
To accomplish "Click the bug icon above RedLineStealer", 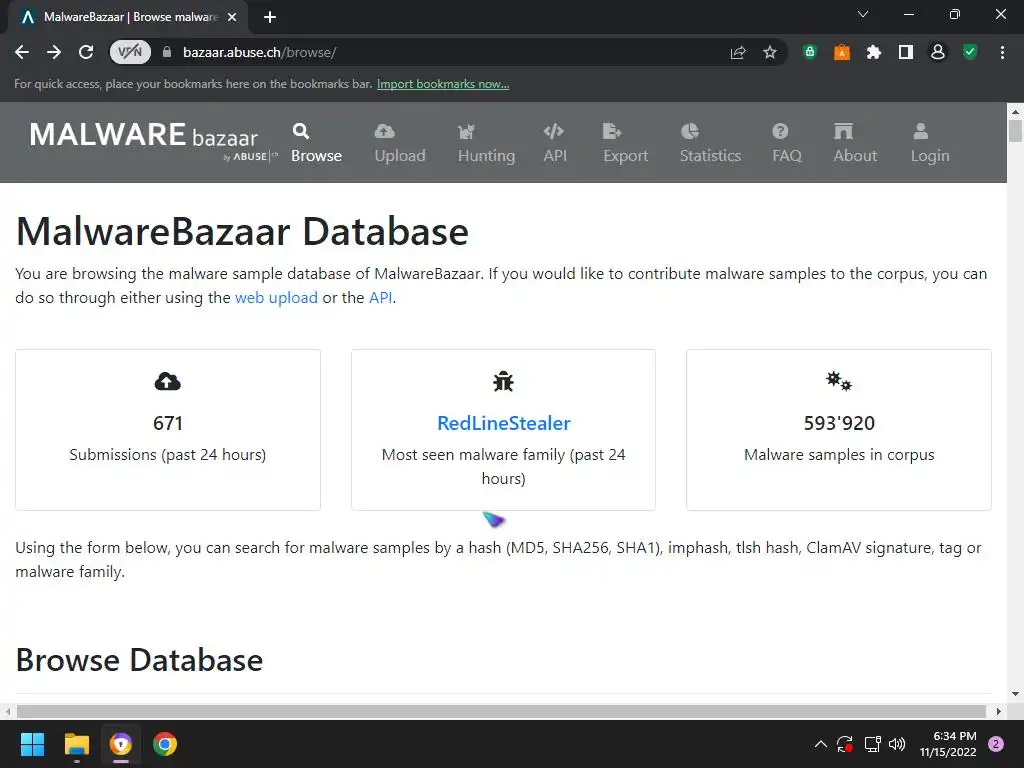I will [x=504, y=381].
